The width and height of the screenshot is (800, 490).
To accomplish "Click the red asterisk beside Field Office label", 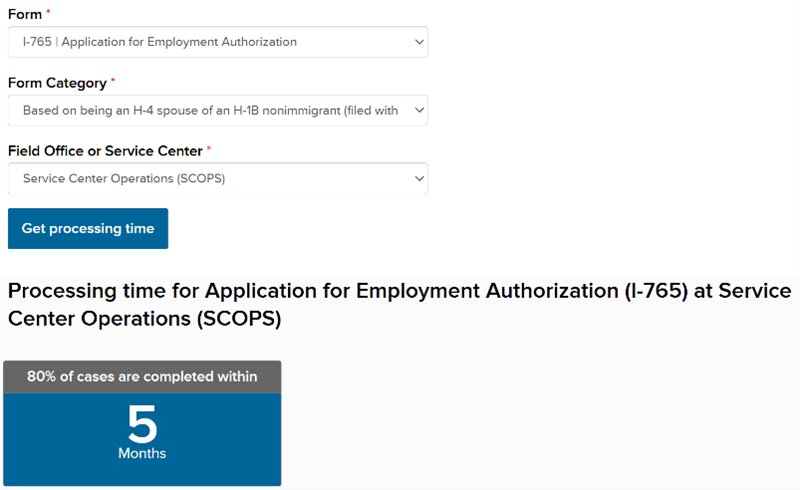I will pyautogui.click(x=209, y=150).
